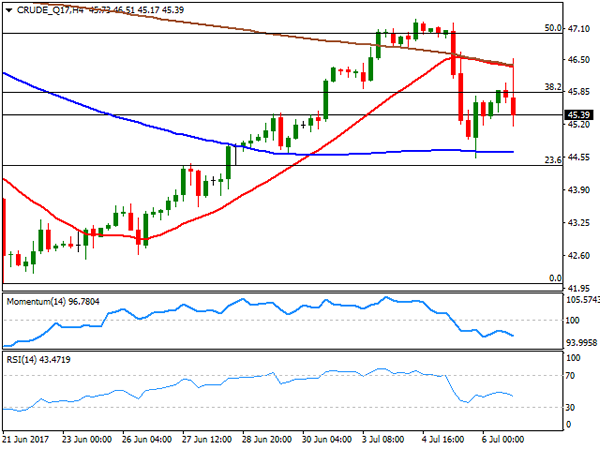The width and height of the screenshot is (600, 450).
Task: Select the 30 Jun 04:00 time label
Action: coord(327,439)
